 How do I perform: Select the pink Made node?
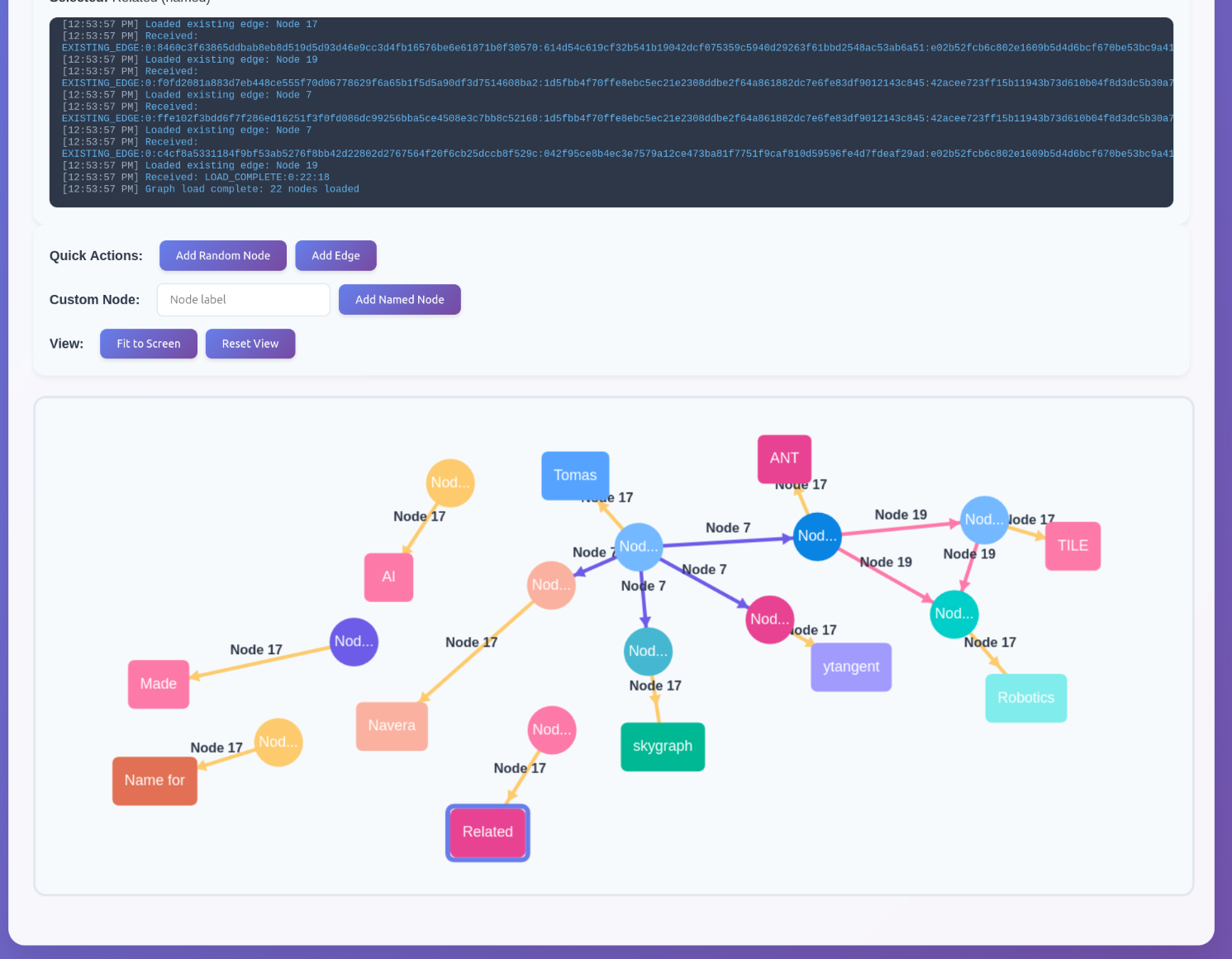[158, 684]
